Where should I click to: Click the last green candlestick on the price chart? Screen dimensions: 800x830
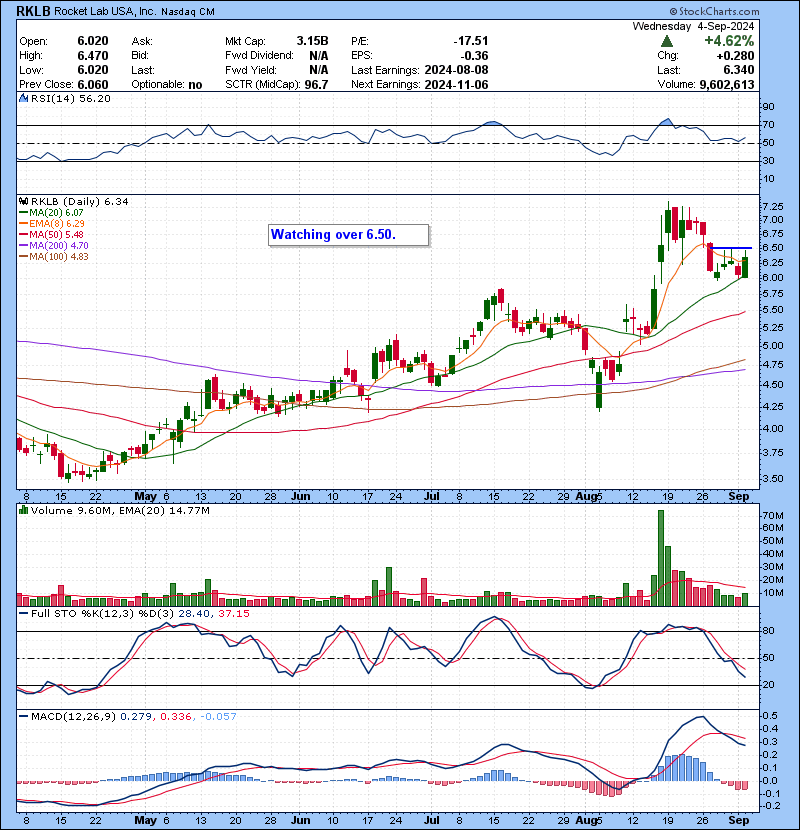tap(745, 265)
